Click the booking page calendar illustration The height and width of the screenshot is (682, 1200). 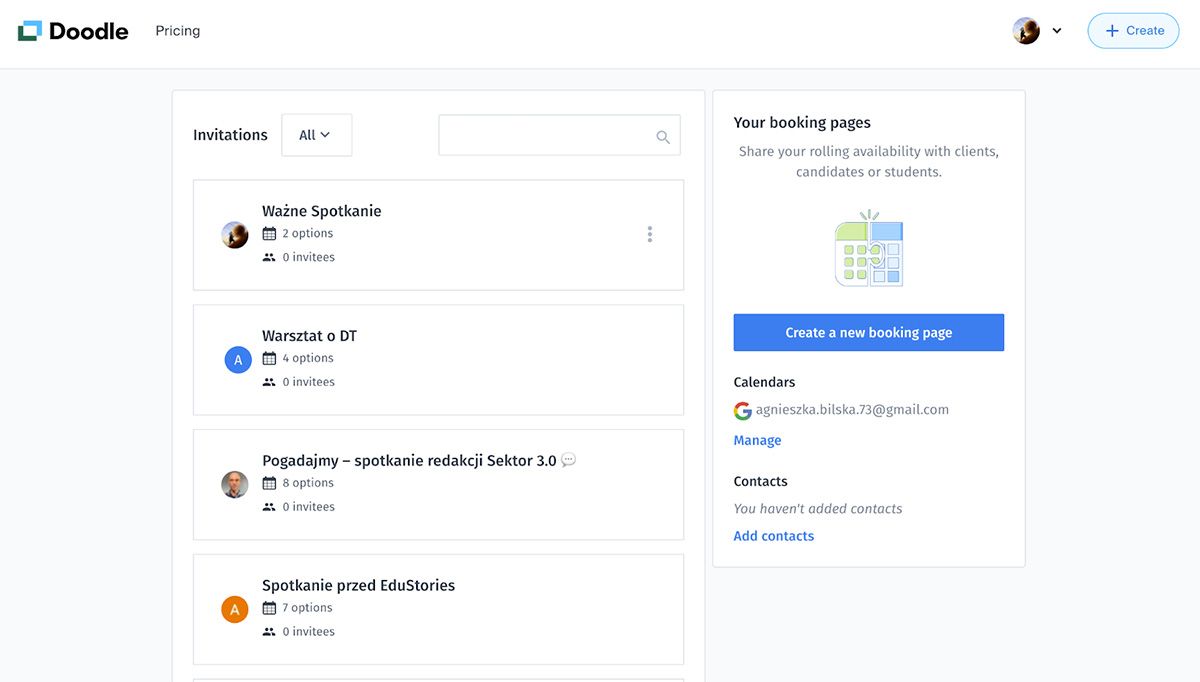tap(869, 250)
